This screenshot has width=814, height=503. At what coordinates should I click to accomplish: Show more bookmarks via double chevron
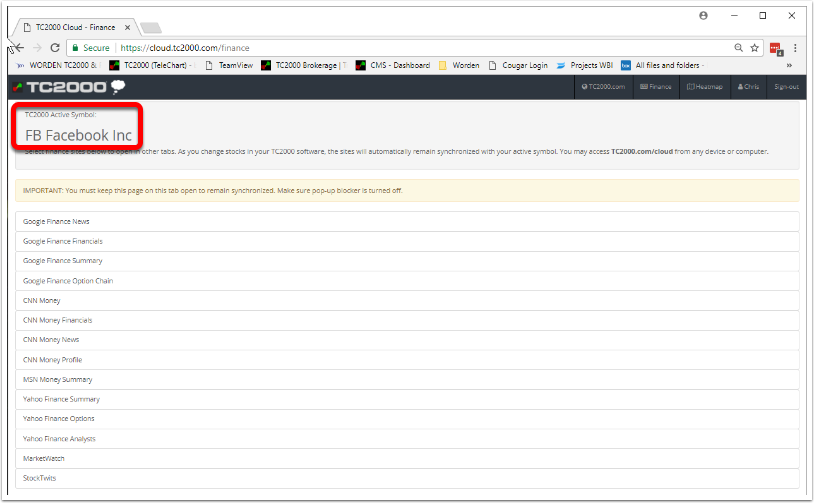pos(789,65)
